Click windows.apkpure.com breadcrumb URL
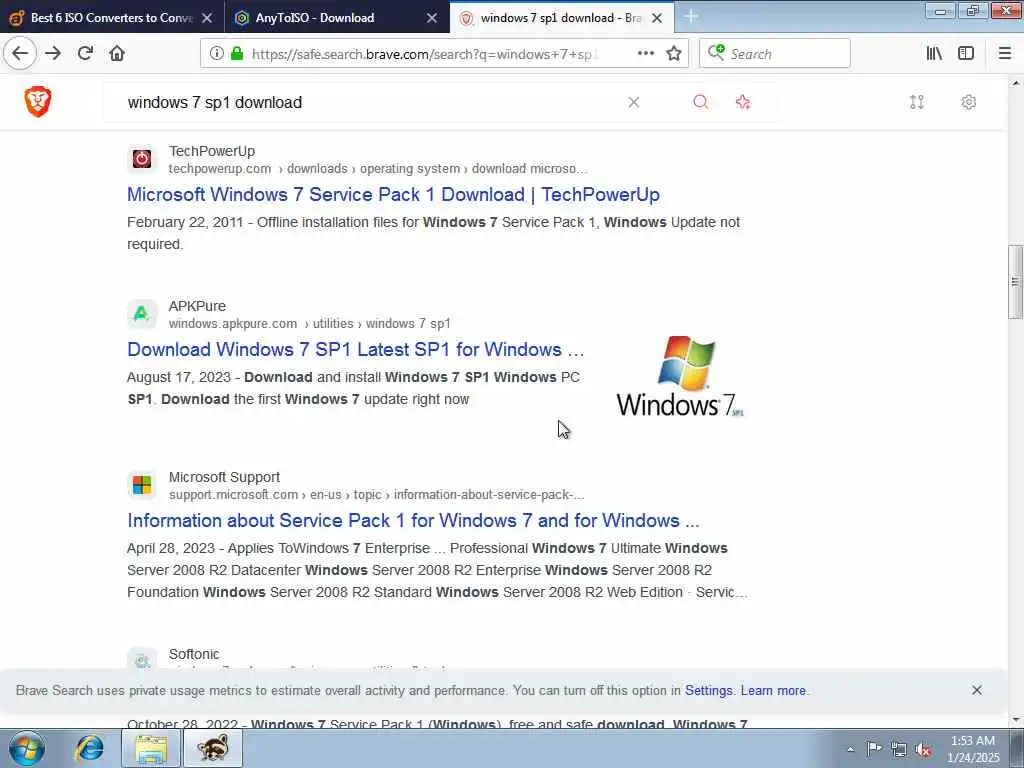The width and height of the screenshot is (1024, 768). point(232,324)
